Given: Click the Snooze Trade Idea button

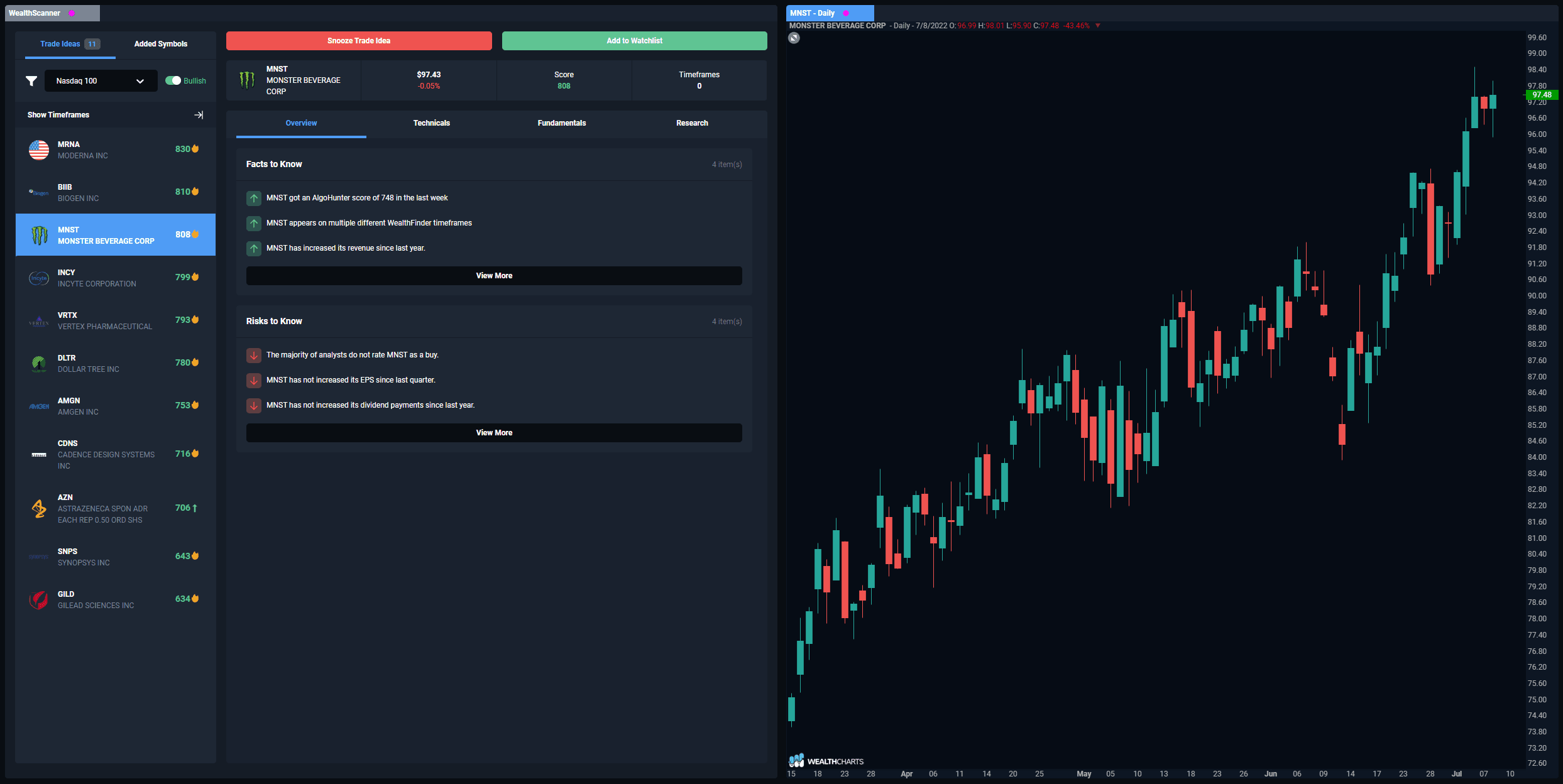Looking at the screenshot, I should 359,40.
